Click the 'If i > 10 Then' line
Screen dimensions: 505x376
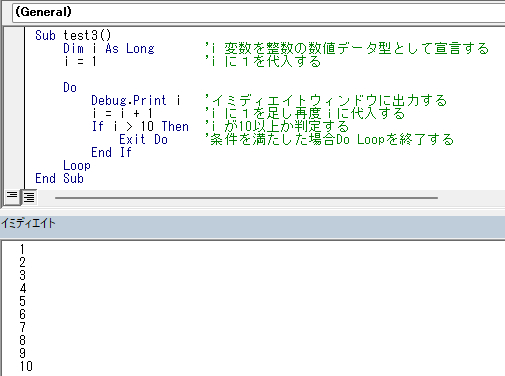pos(140,126)
